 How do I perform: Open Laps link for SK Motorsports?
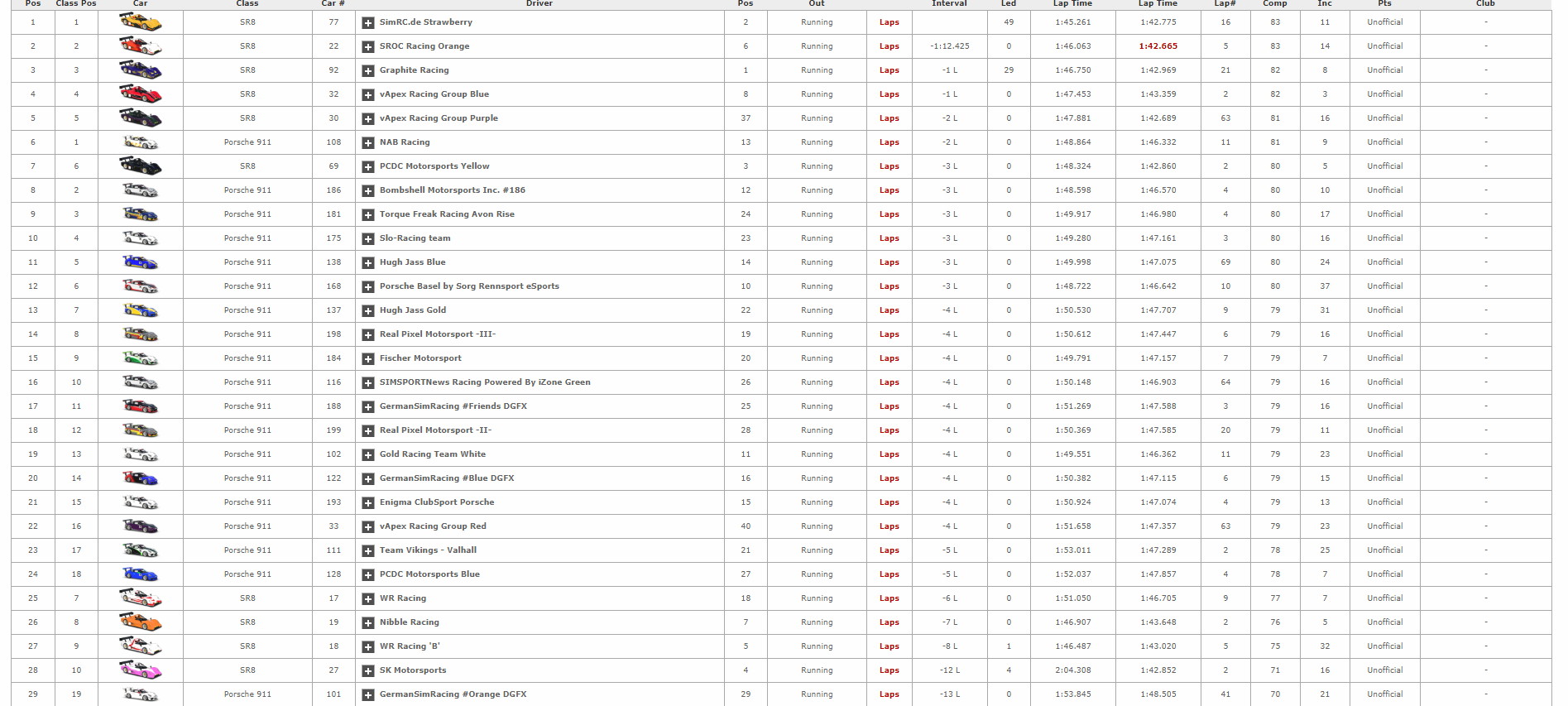click(889, 670)
